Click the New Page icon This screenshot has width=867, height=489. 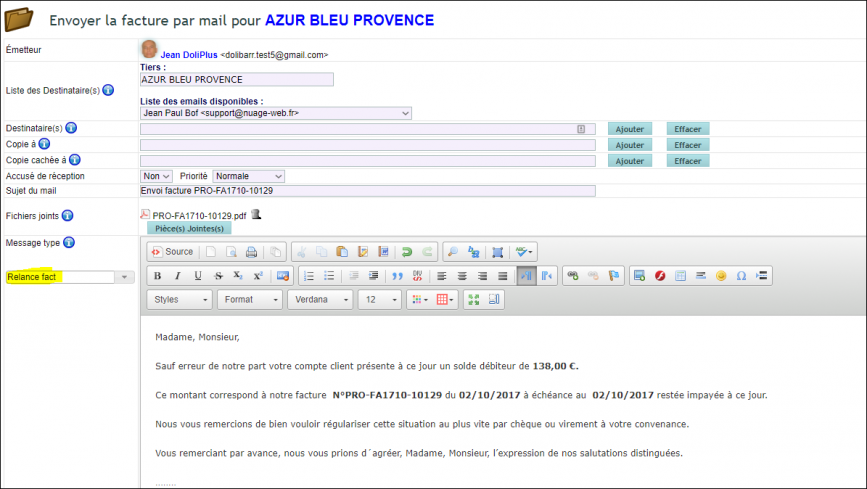point(211,252)
